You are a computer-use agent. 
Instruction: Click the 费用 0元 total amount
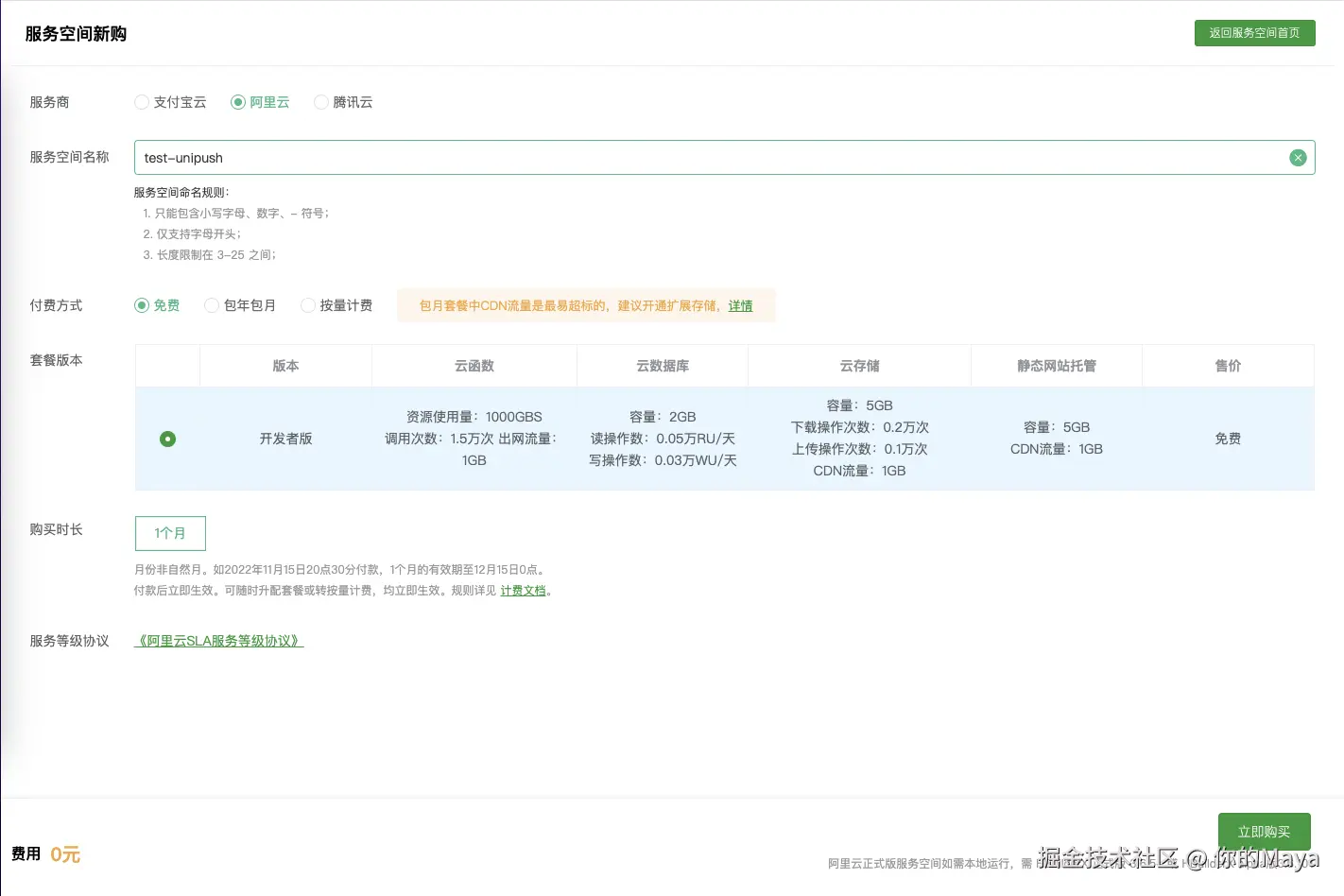pyautogui.click(x=45, y=853)
